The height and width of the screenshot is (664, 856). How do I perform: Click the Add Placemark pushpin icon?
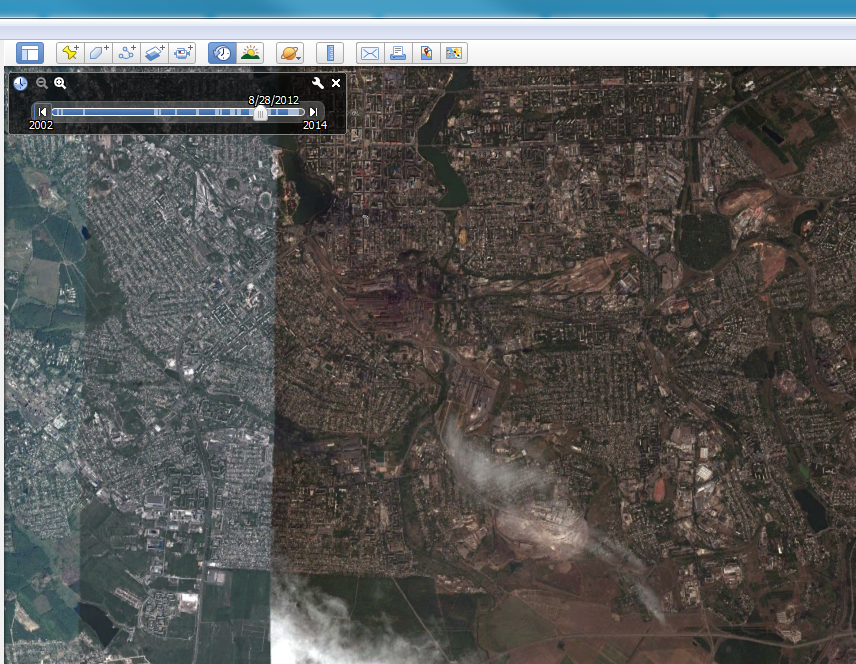click(x=70, y=53)
